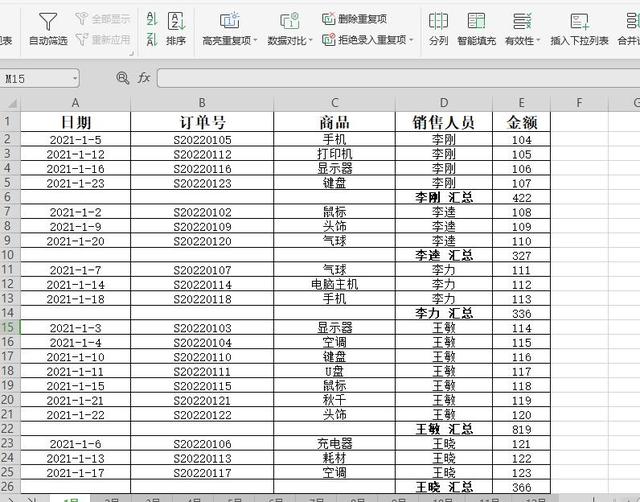640x502 pixels.
Task: Click the name box showing M15
Action: point(36,78)
